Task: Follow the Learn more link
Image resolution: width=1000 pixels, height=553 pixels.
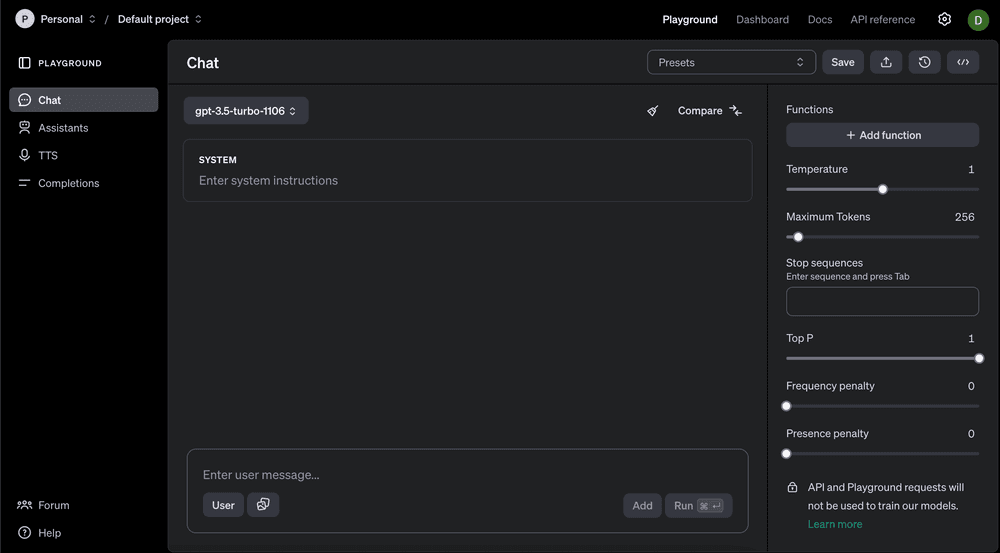Action: (835, 524)
